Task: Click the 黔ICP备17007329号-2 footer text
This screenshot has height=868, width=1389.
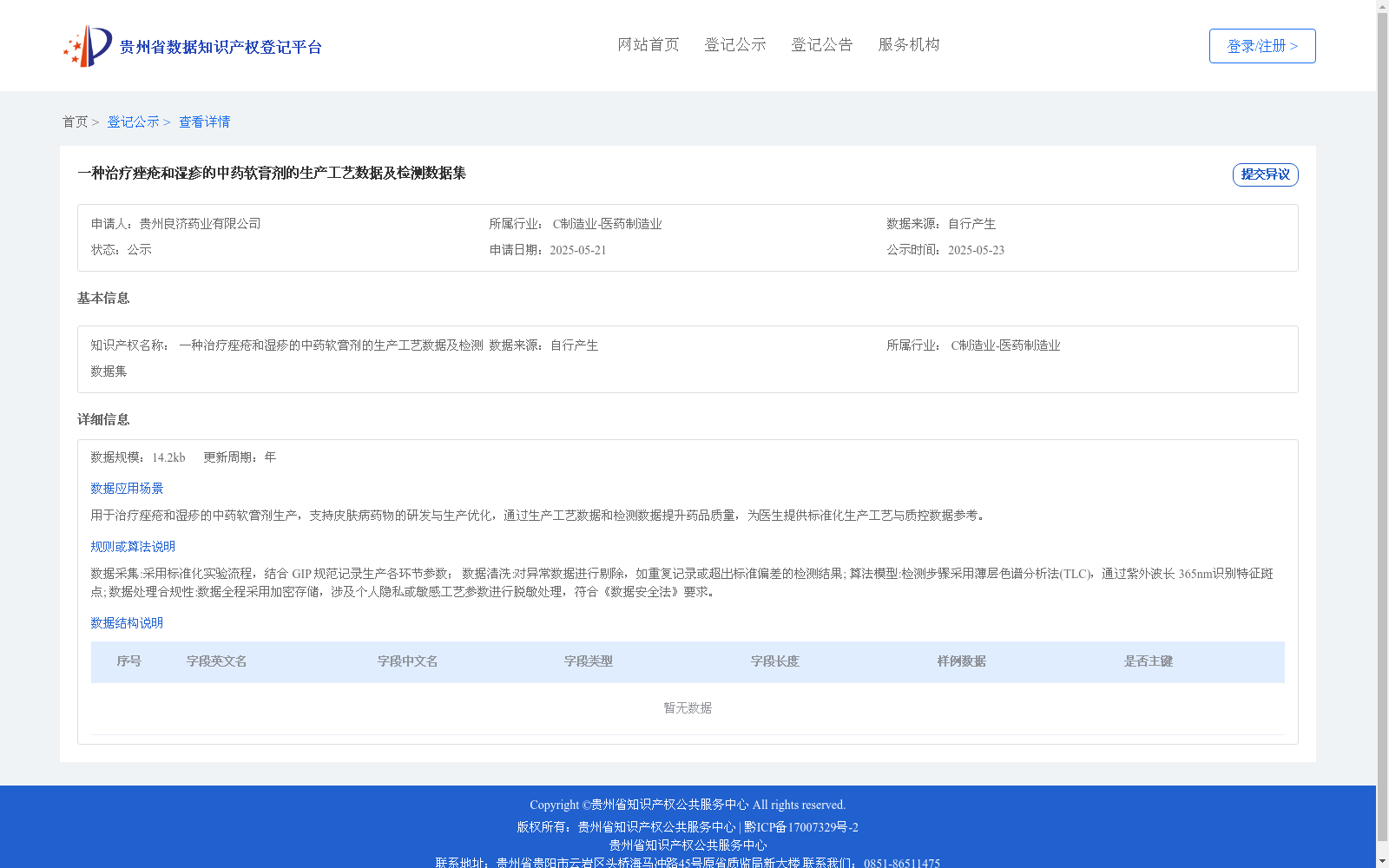Action: 801,827
